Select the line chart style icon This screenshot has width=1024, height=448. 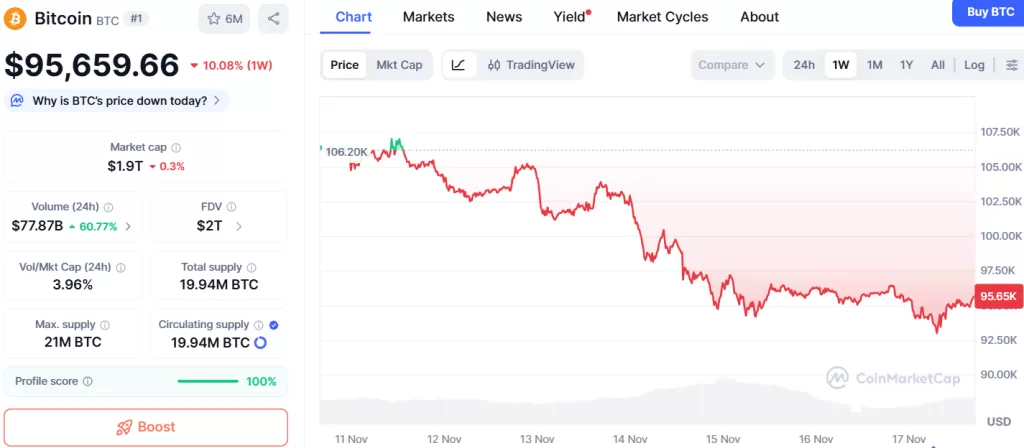(458, 65)
